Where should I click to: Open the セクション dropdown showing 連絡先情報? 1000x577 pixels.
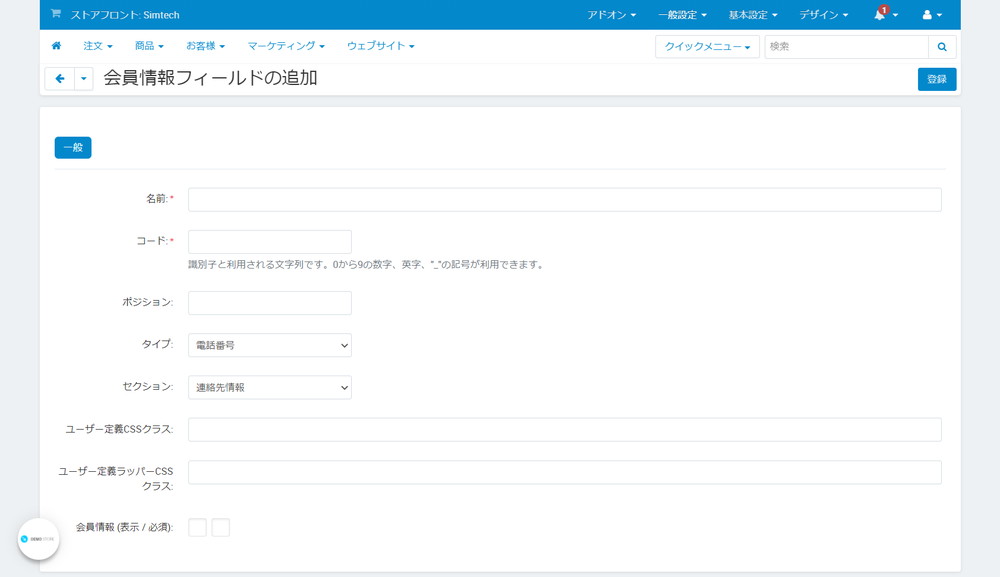pyautogui.click(x=270, y=387)
